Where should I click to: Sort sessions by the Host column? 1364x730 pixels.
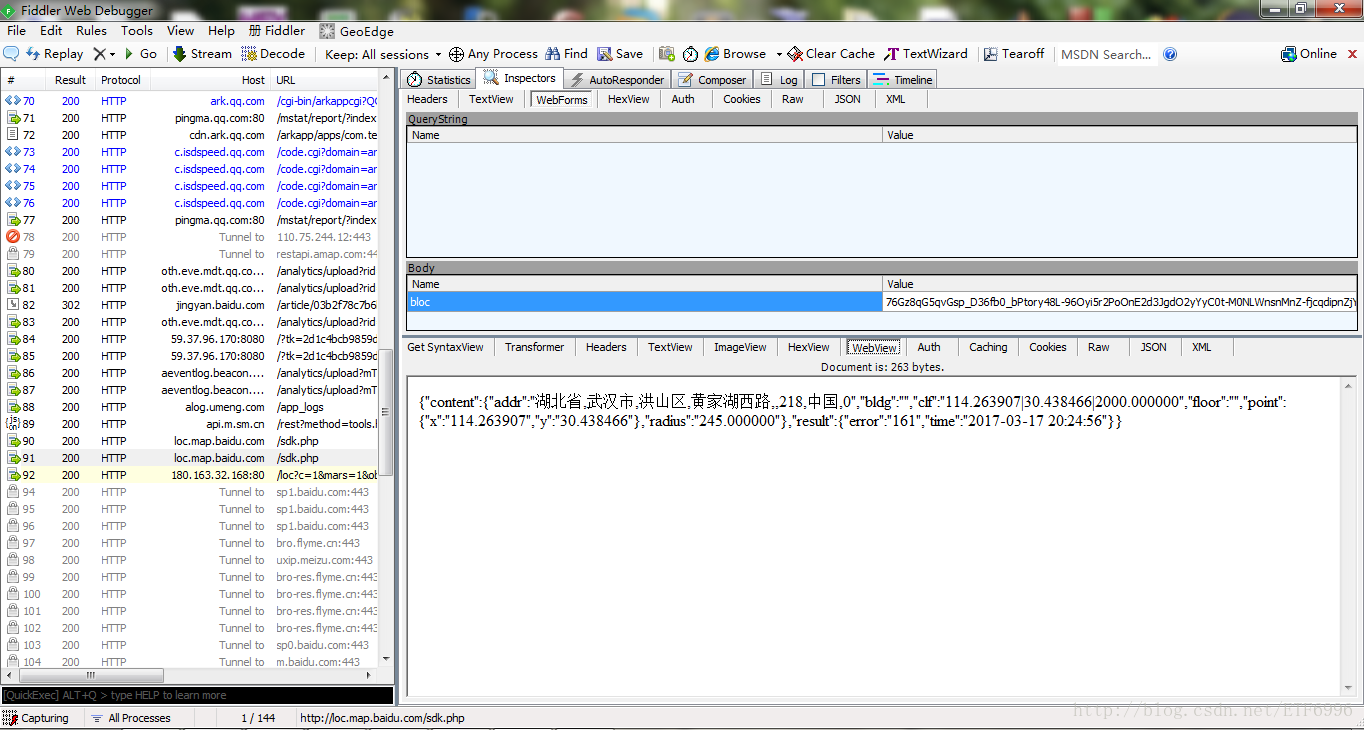click(x=210, y=80)
